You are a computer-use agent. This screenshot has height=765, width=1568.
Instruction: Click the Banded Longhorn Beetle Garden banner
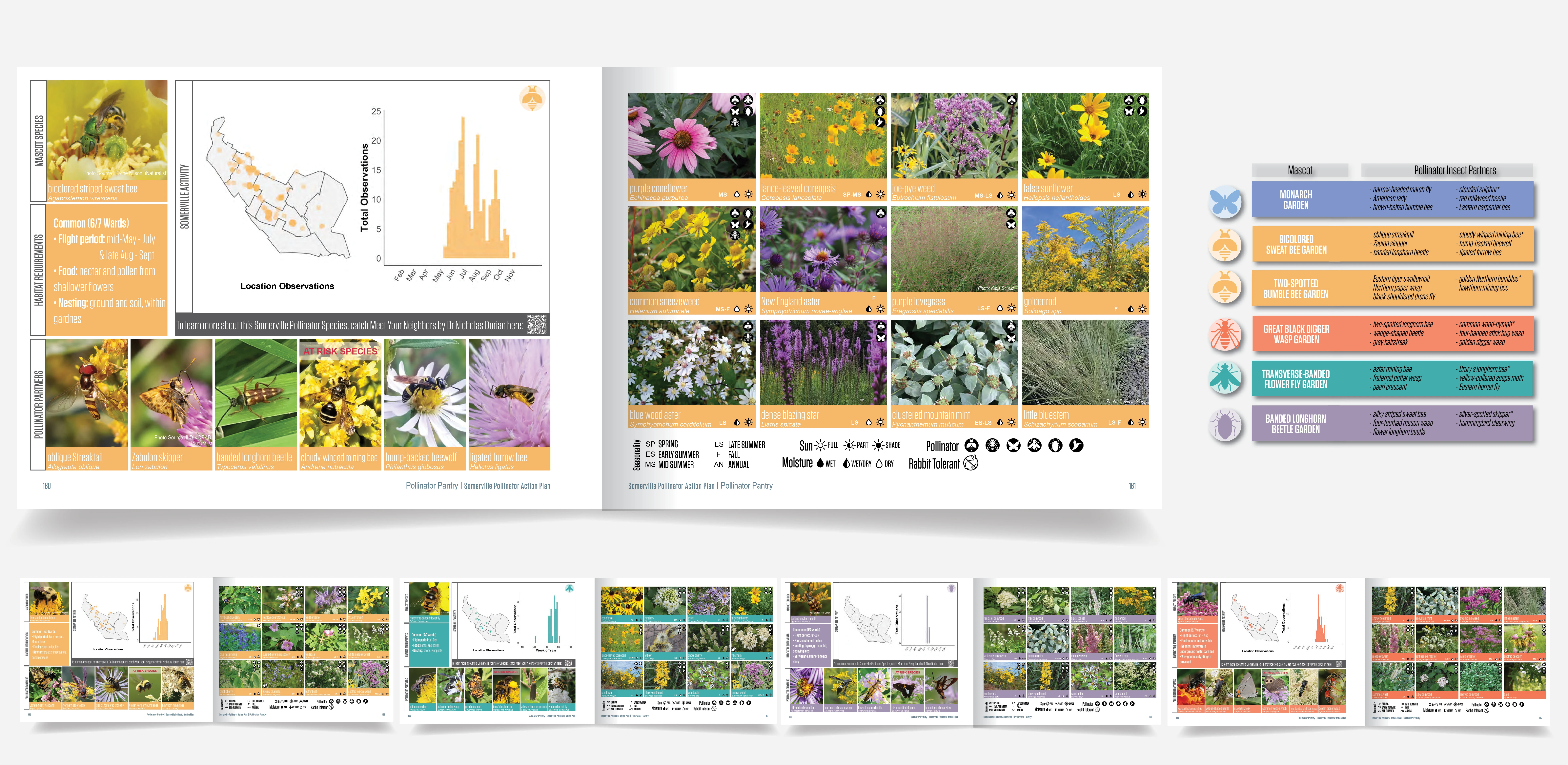[1296, 424]
